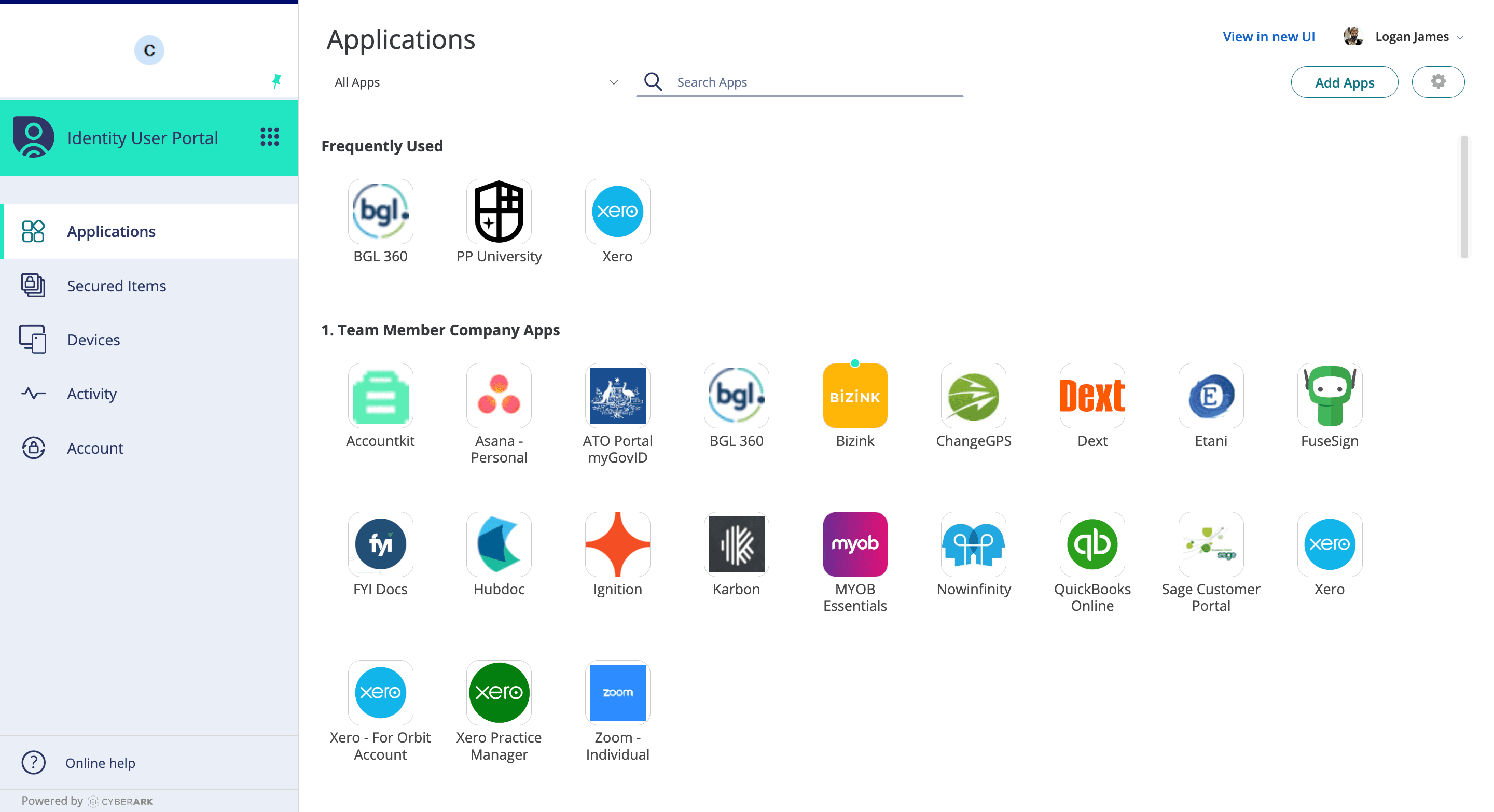Launch FuseSign app icon

pyautogui.click(x=1329, y=396)
